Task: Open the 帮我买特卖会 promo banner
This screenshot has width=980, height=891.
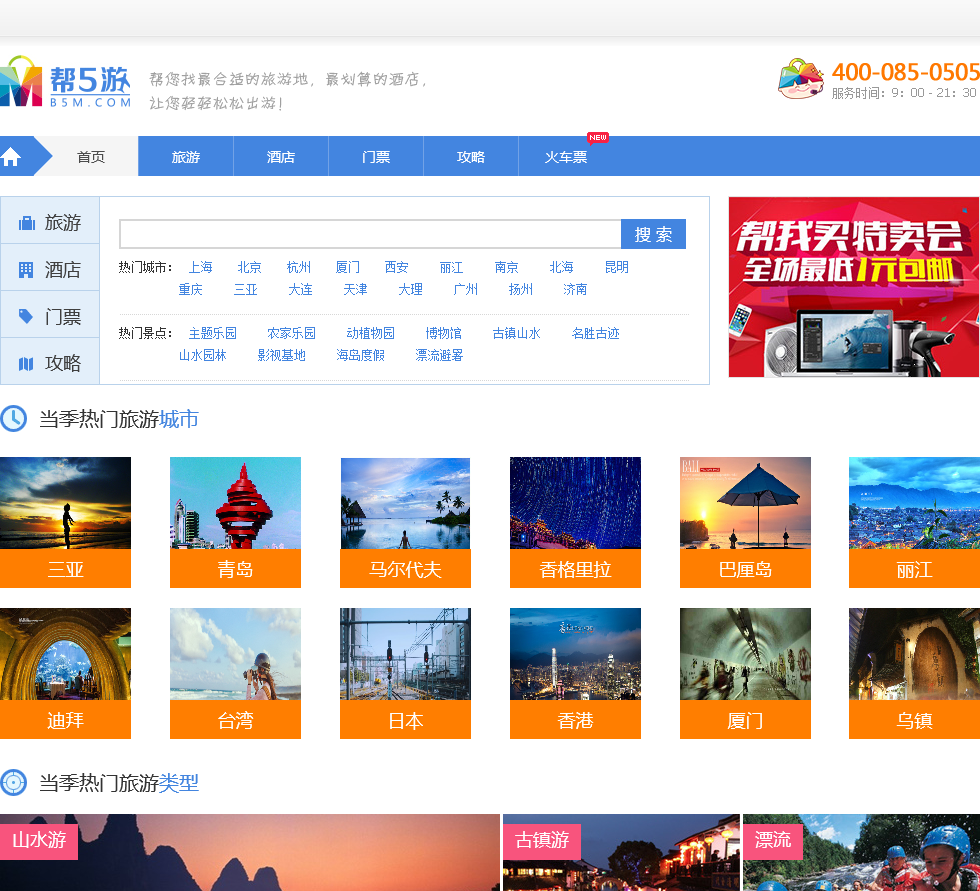Action: tap(854, 287)
